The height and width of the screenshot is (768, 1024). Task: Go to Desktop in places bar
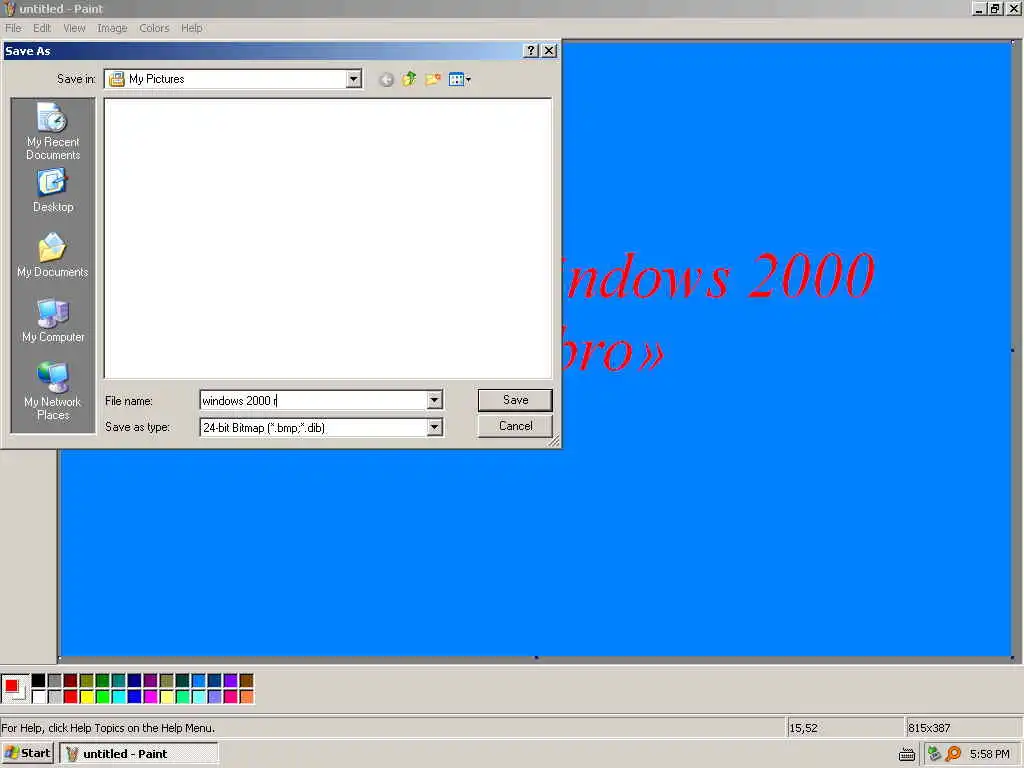click(53, 191)
